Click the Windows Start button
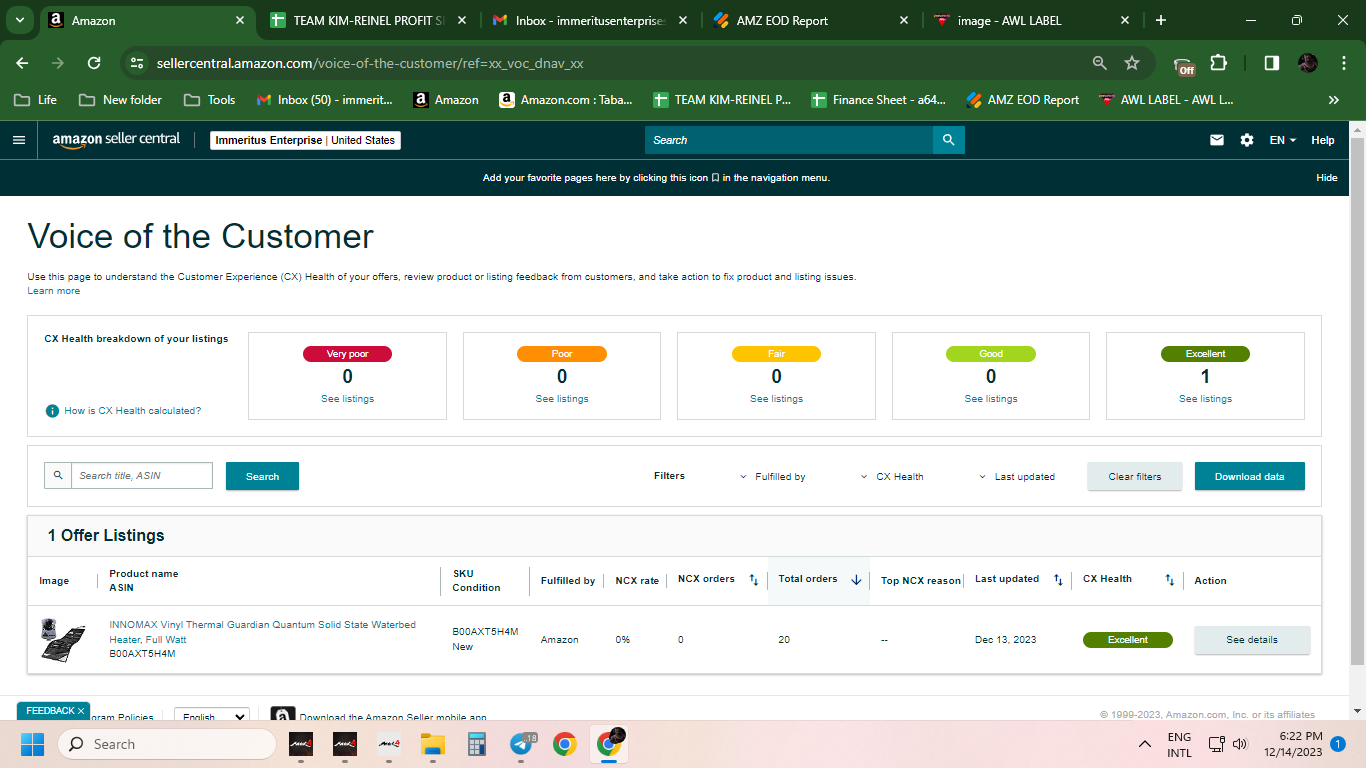 [33, 744]
